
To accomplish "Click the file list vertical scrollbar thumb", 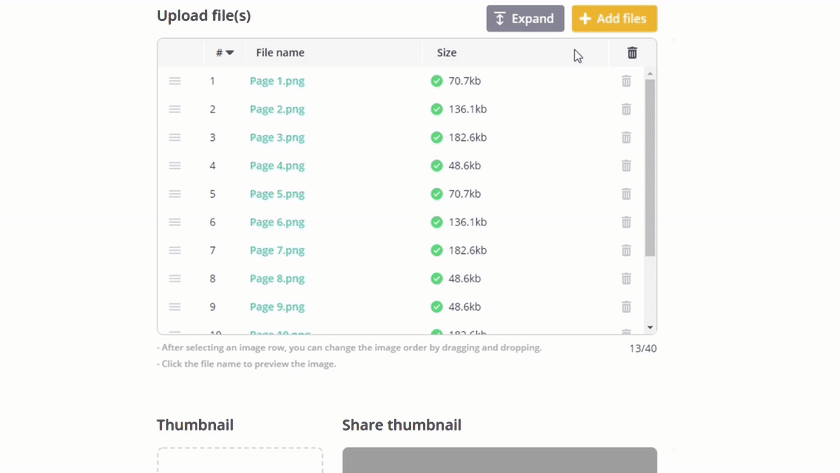I will click(x=650, y=168).
